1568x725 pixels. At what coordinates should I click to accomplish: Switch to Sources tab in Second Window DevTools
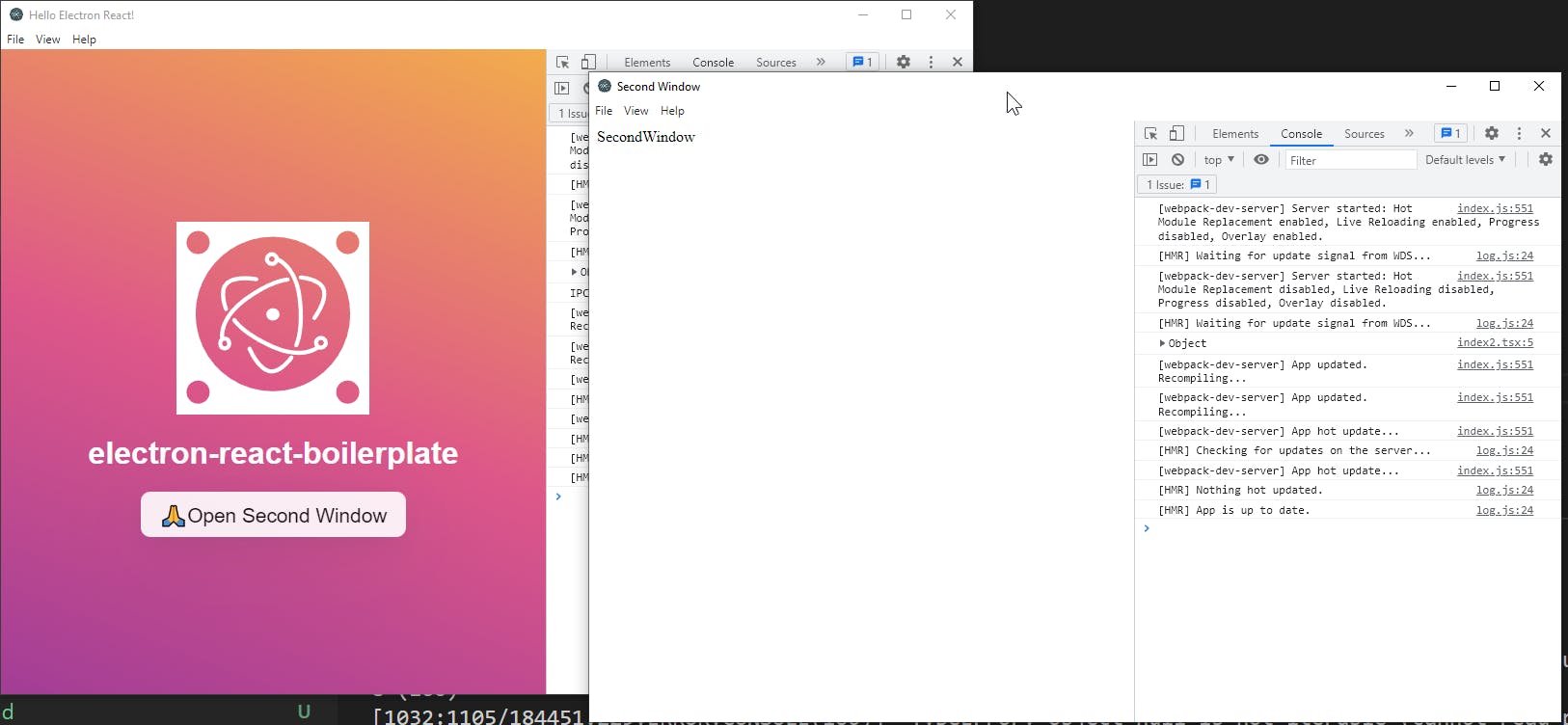click(x=1364, y=134)
